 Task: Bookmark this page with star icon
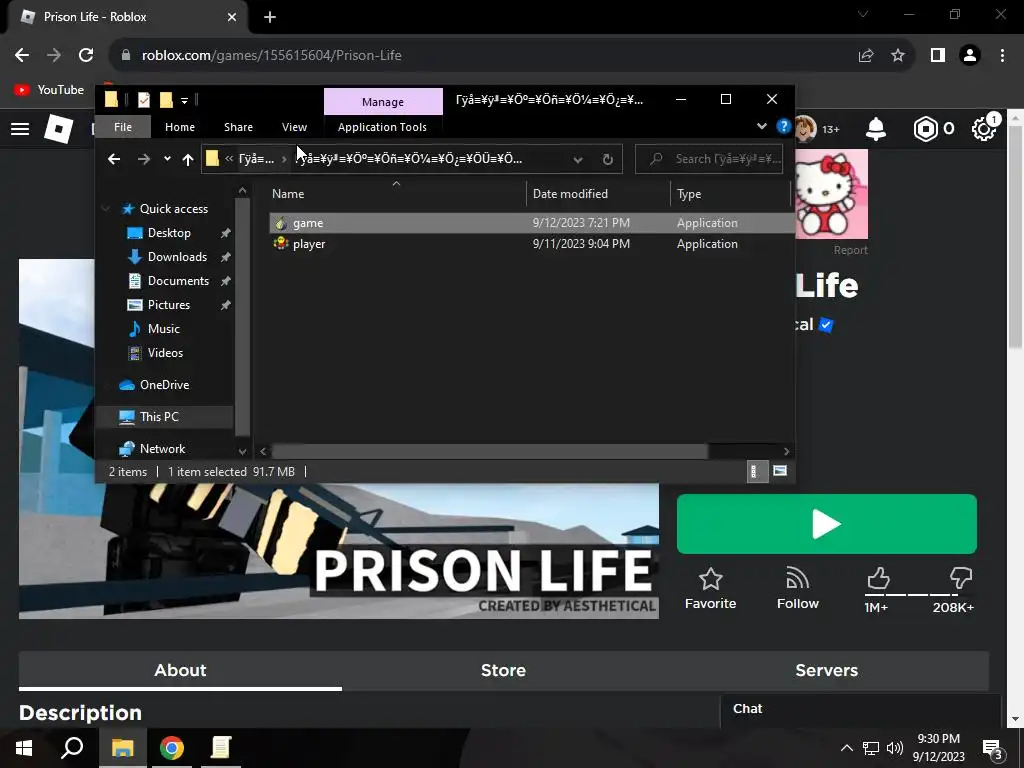pyautogui.click(x=898, y=56)
